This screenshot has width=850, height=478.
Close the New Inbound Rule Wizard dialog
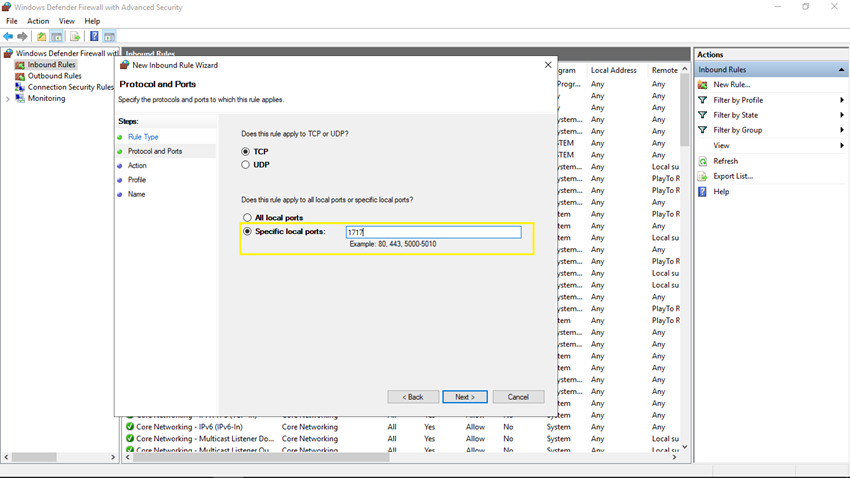pyautogui.click(x=548, y=64)
